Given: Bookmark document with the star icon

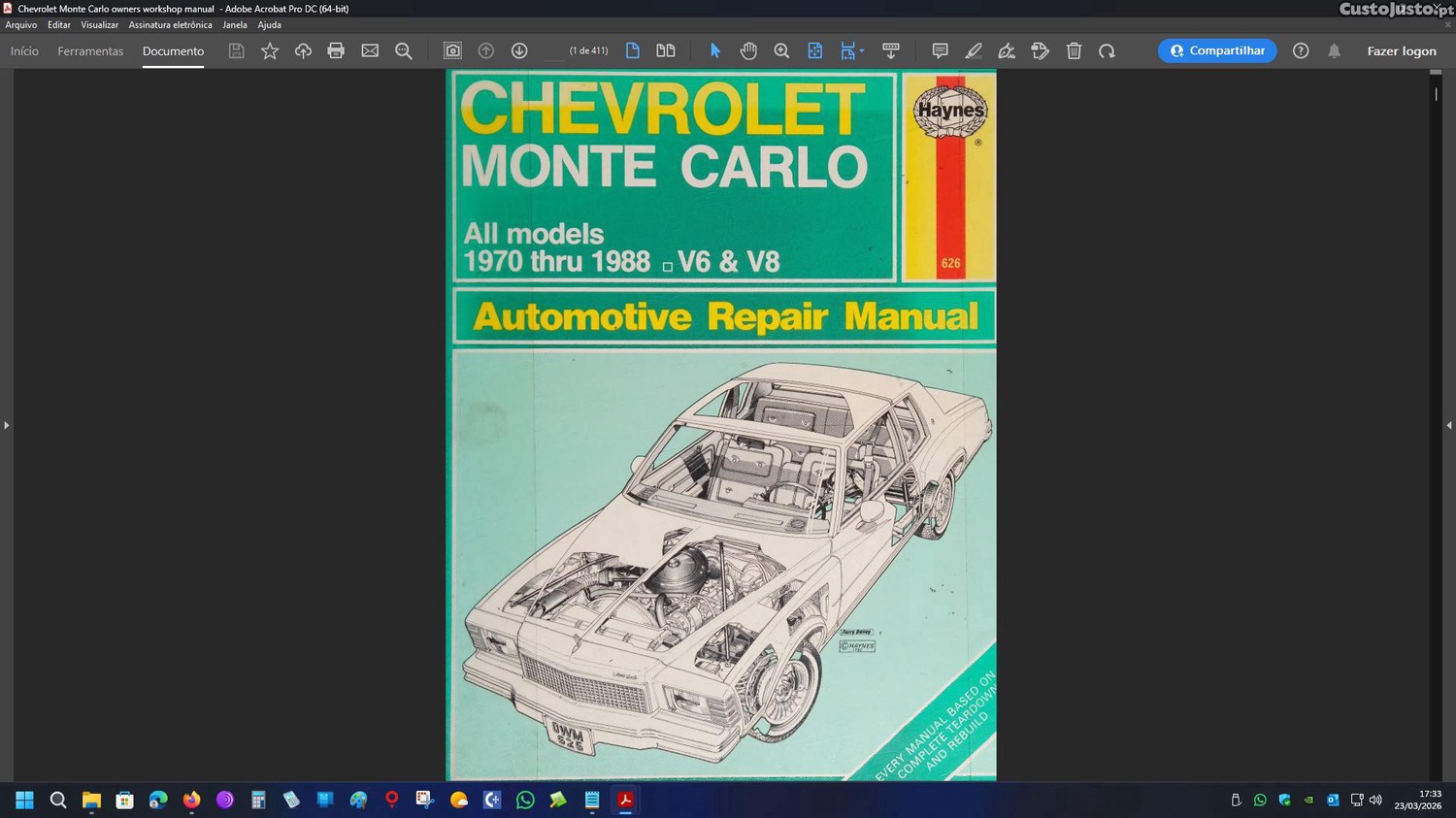Looking at the screenshot, I should [270, 50].
